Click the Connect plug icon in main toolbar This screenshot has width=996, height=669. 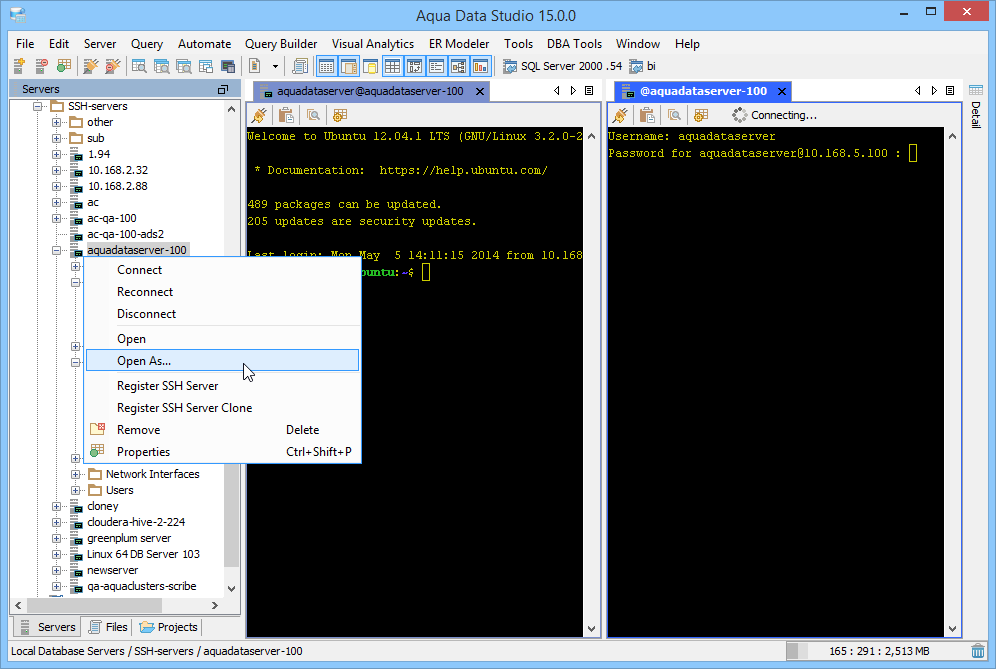tap(91, 66)
